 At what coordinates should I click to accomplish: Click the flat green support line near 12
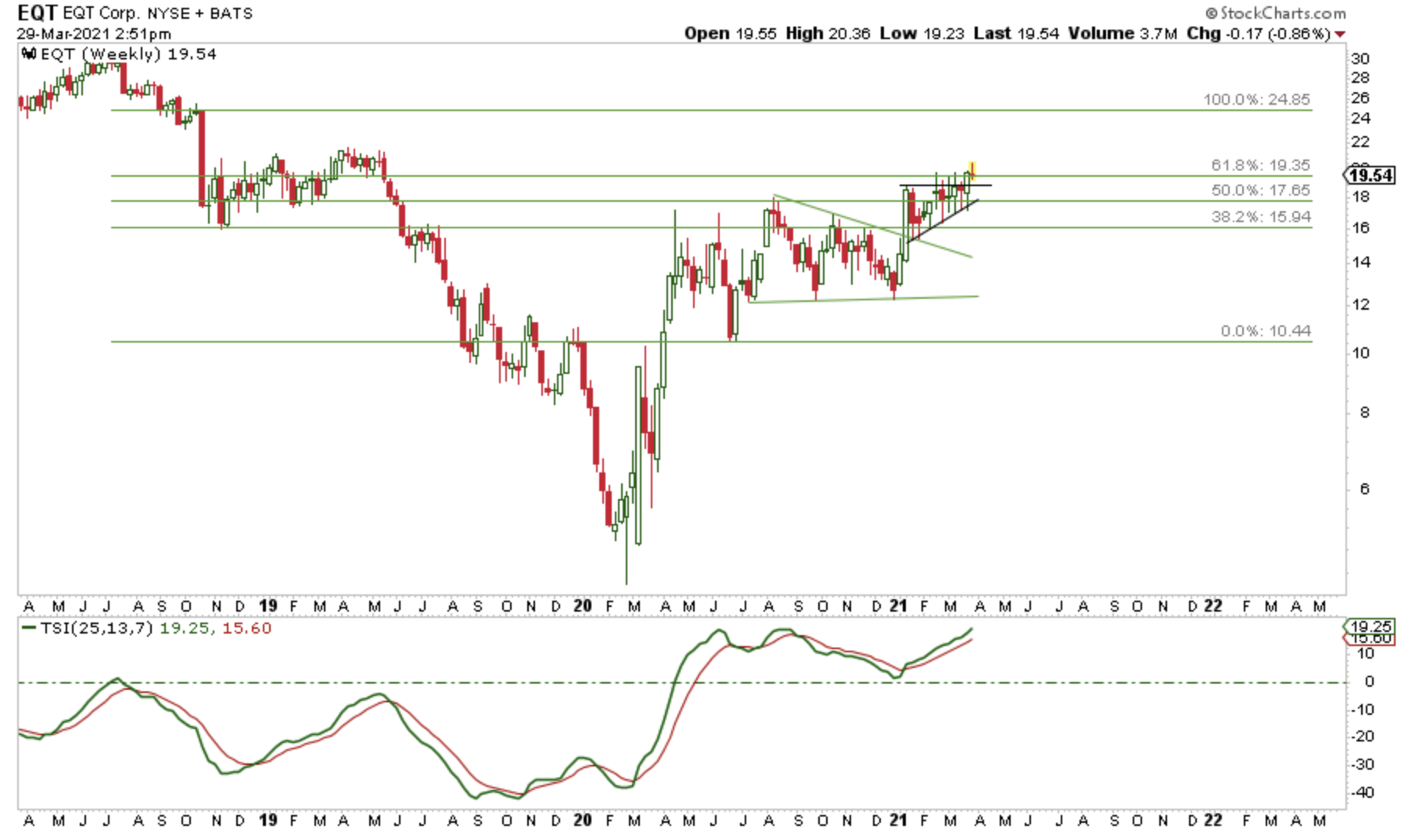tap(863, 300)
